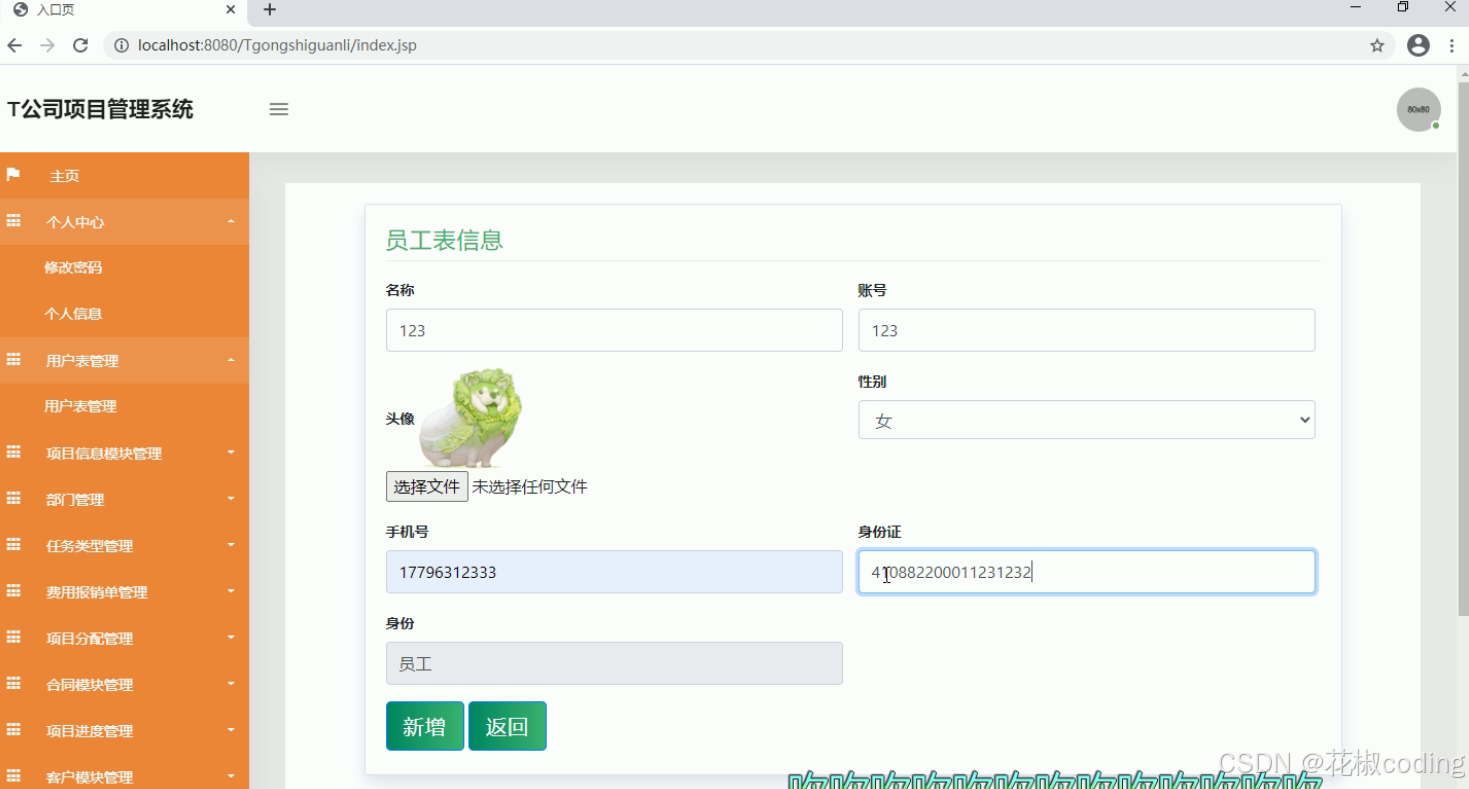Click the icon beside 用户表管理
1469x789 pixels.
pos(14,360)
